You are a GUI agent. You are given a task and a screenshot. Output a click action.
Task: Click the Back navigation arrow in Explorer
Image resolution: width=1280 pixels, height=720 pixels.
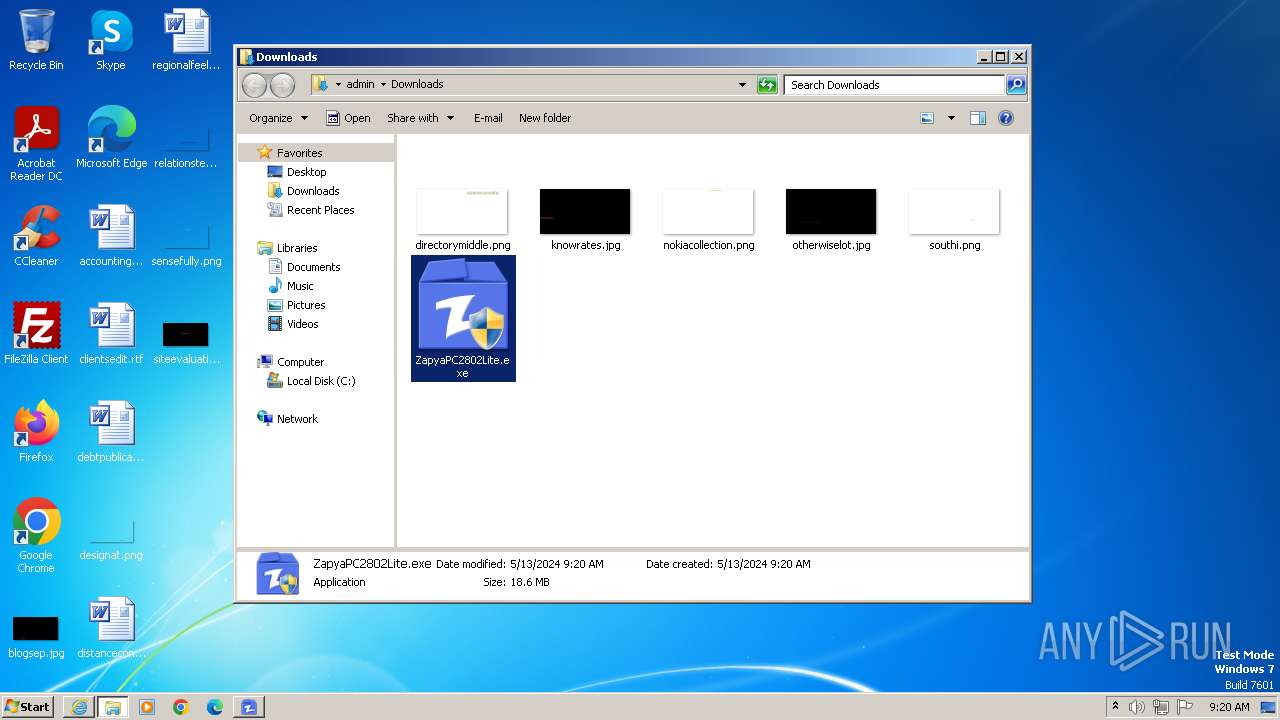pos(254,85)
